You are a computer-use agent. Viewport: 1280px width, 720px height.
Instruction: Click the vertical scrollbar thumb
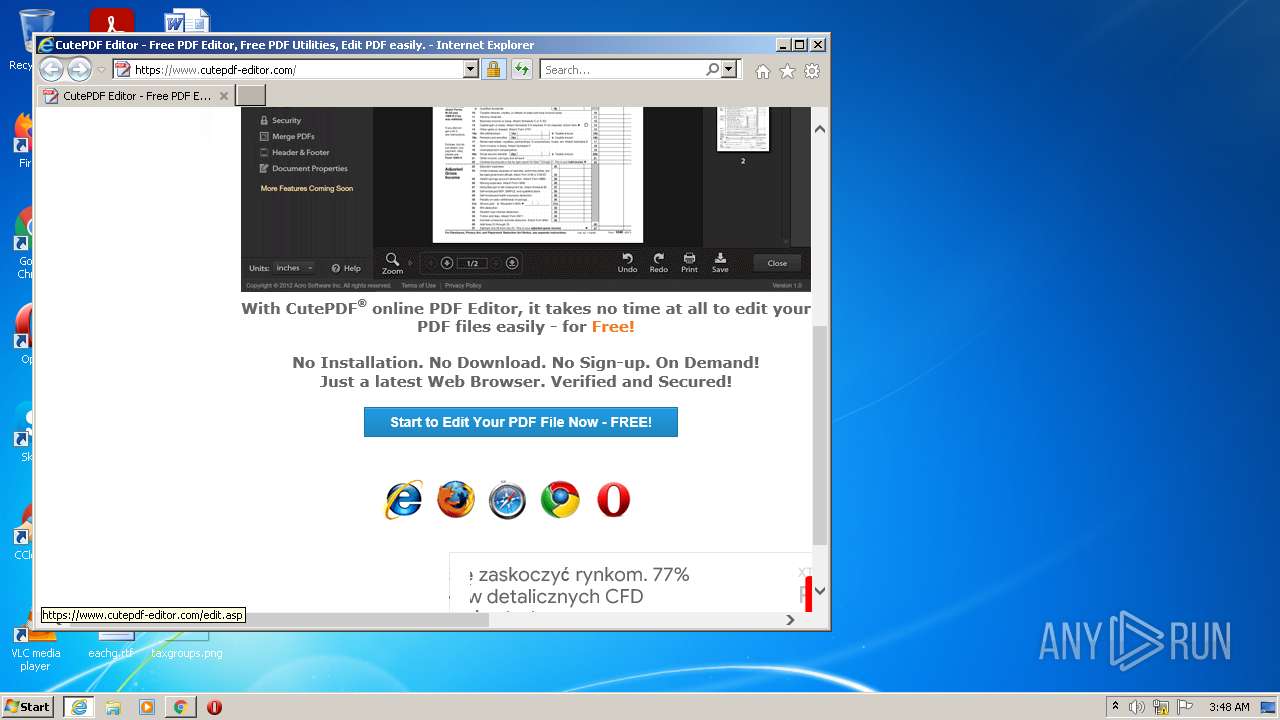[820, 435]
